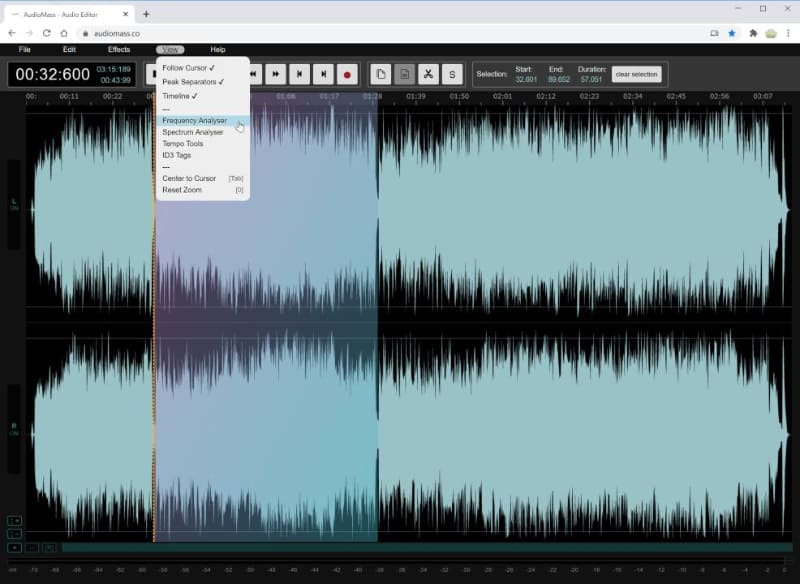
Task: Click the zoom reset icon at bottom
Action: pos(49,548)
